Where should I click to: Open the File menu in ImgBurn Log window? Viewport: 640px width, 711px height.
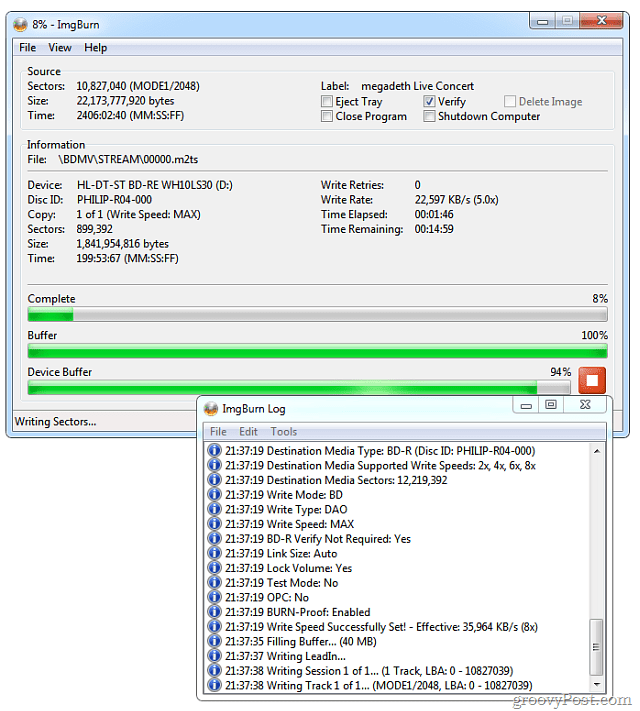pos(218,431)
